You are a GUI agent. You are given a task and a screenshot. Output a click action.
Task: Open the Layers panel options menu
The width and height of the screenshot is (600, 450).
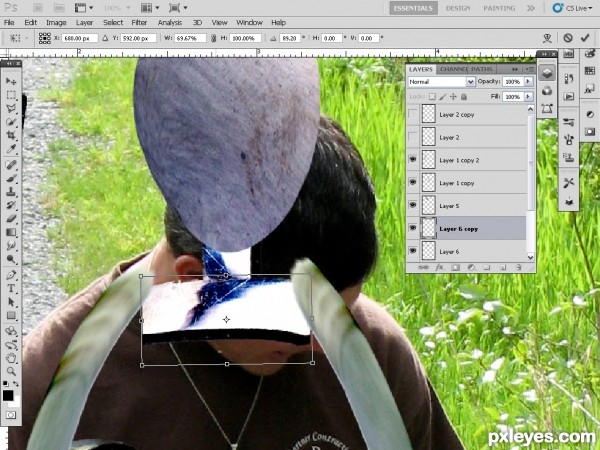pos(530,69)
